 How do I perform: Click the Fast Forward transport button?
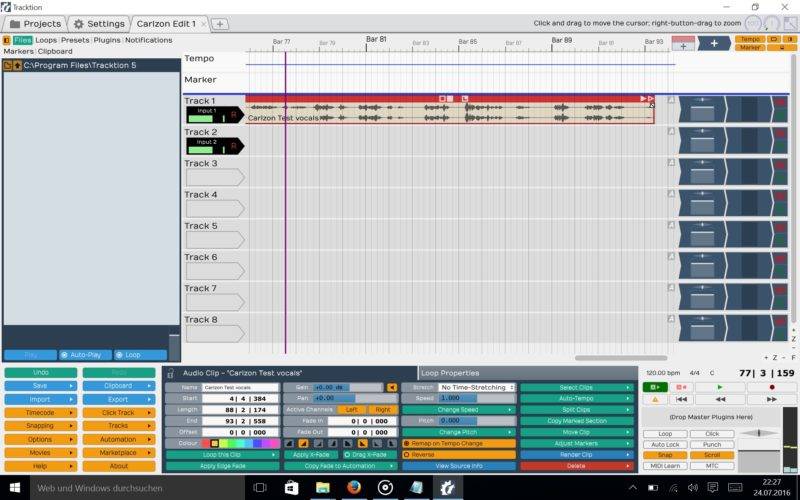point(773,399)
